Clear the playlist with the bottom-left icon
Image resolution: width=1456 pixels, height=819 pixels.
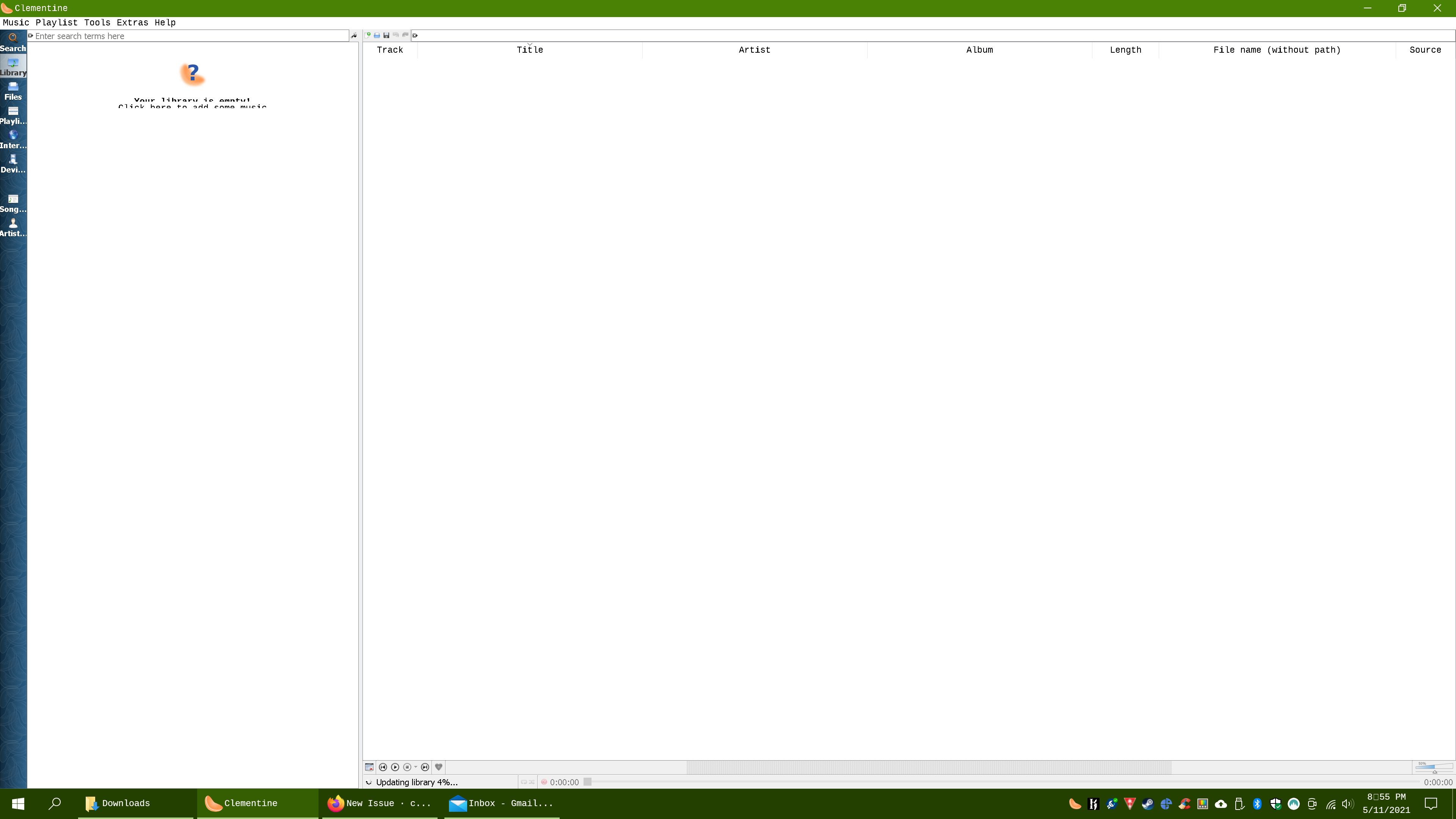pos(369,767)
